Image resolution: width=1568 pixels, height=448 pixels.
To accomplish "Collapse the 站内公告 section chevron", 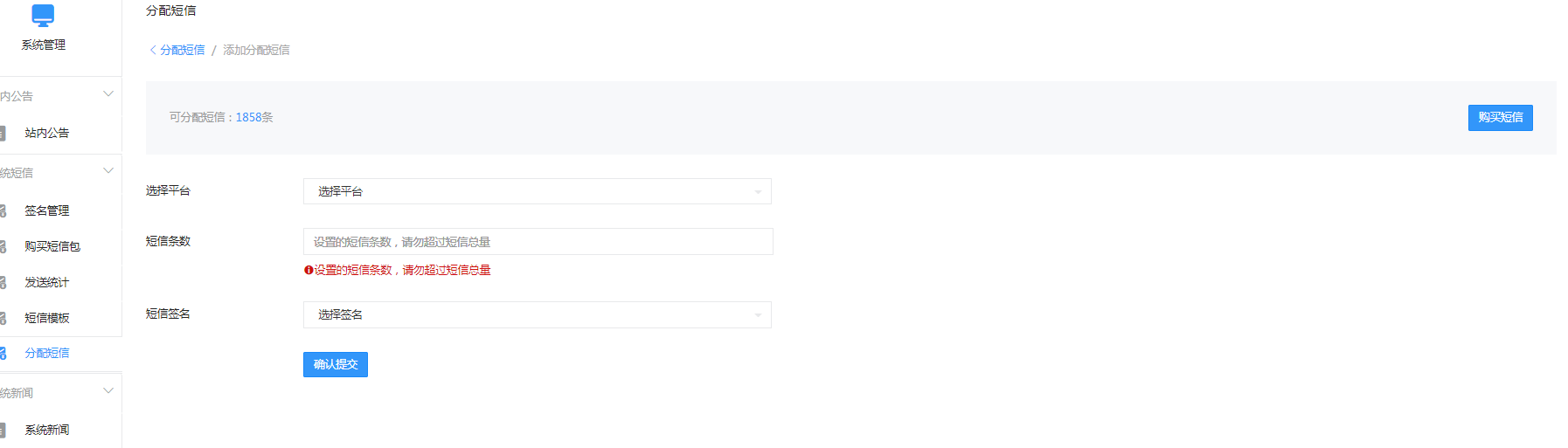I will [x=108, y=94].
